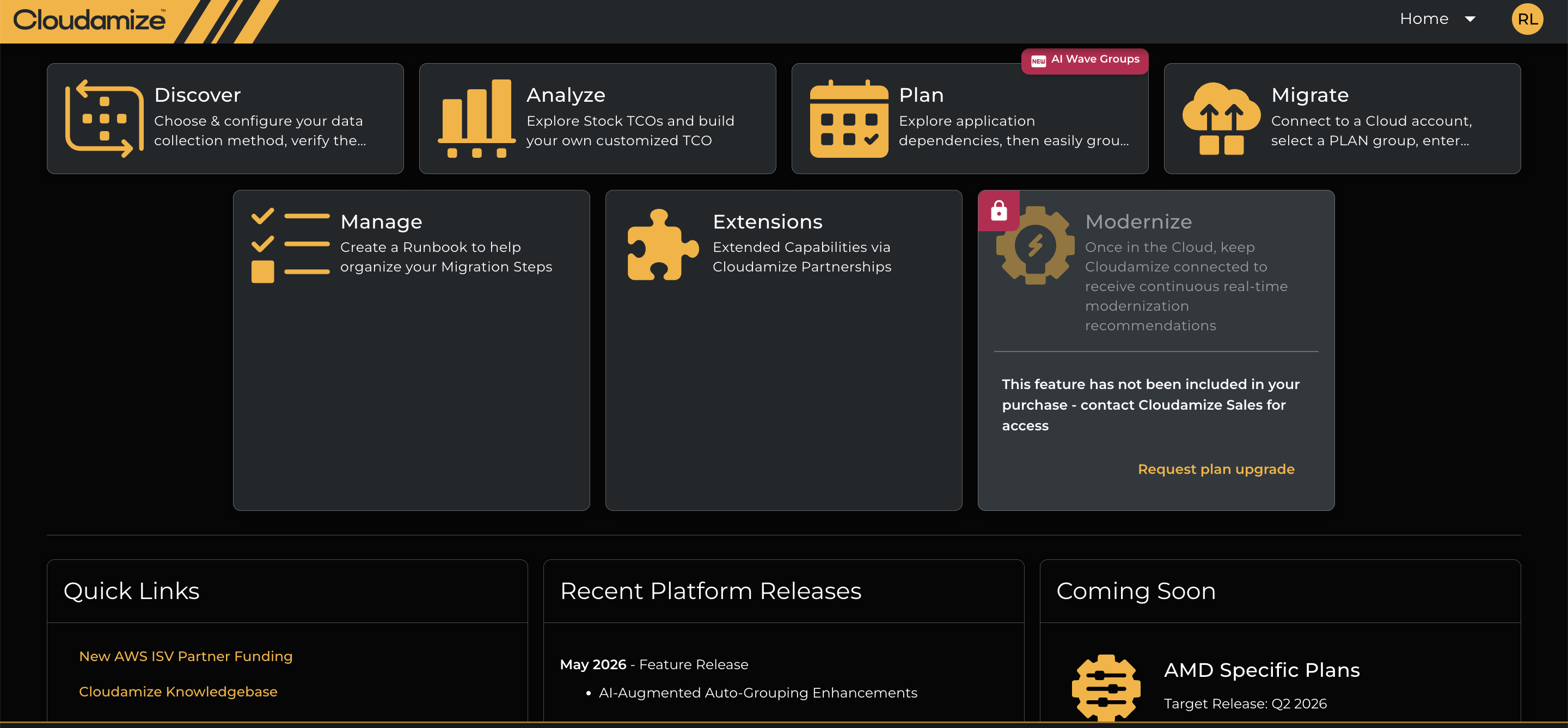
Task: Open the Discover card title
Action: pyautogui.click(x=197, y=95)
